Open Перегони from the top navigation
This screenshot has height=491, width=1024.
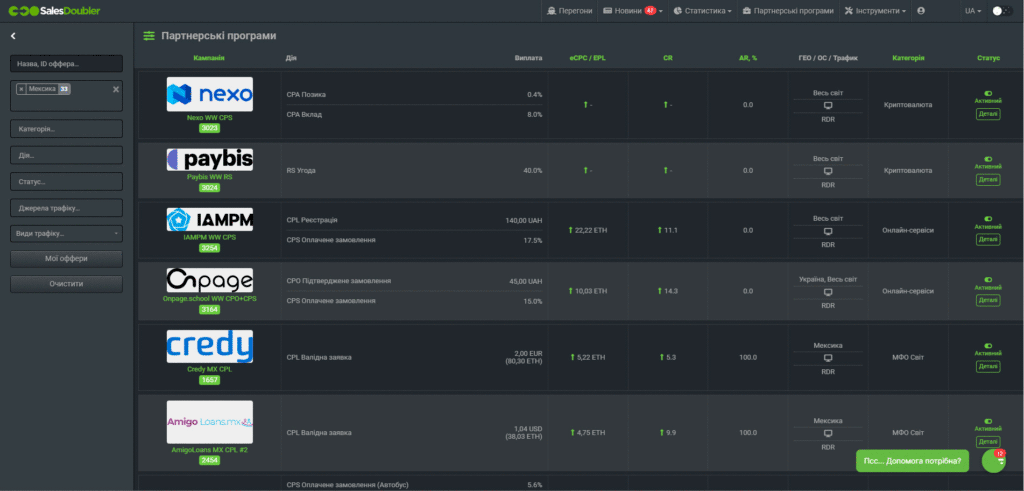(x=571, y=10)
